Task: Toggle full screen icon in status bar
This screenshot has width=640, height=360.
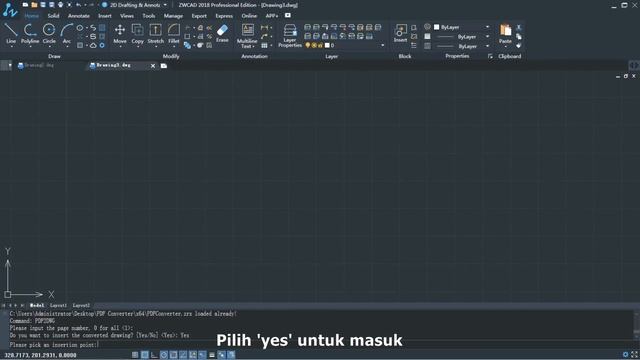Action: pyautogui.click(x=635, y=355)
